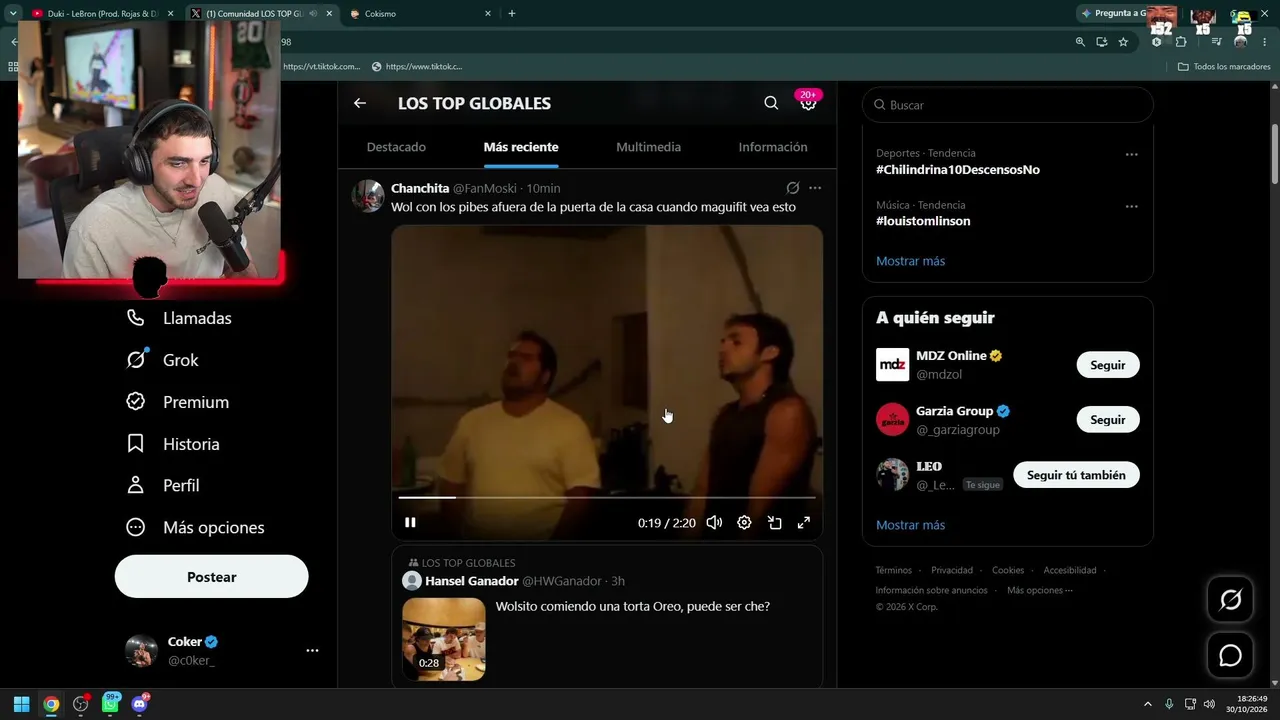Click the Postear button
Screen dimensions: 1280x720
pyautogui.click(x=212, y=577)
